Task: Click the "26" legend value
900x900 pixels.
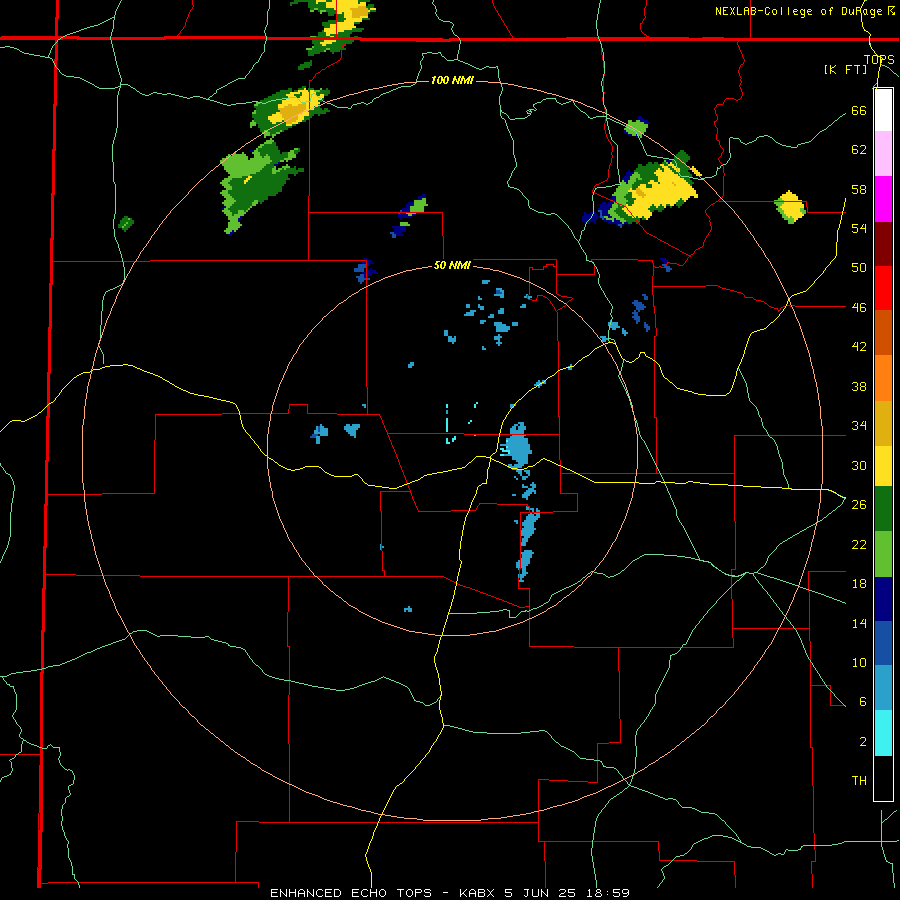Action: pos(859,505)
